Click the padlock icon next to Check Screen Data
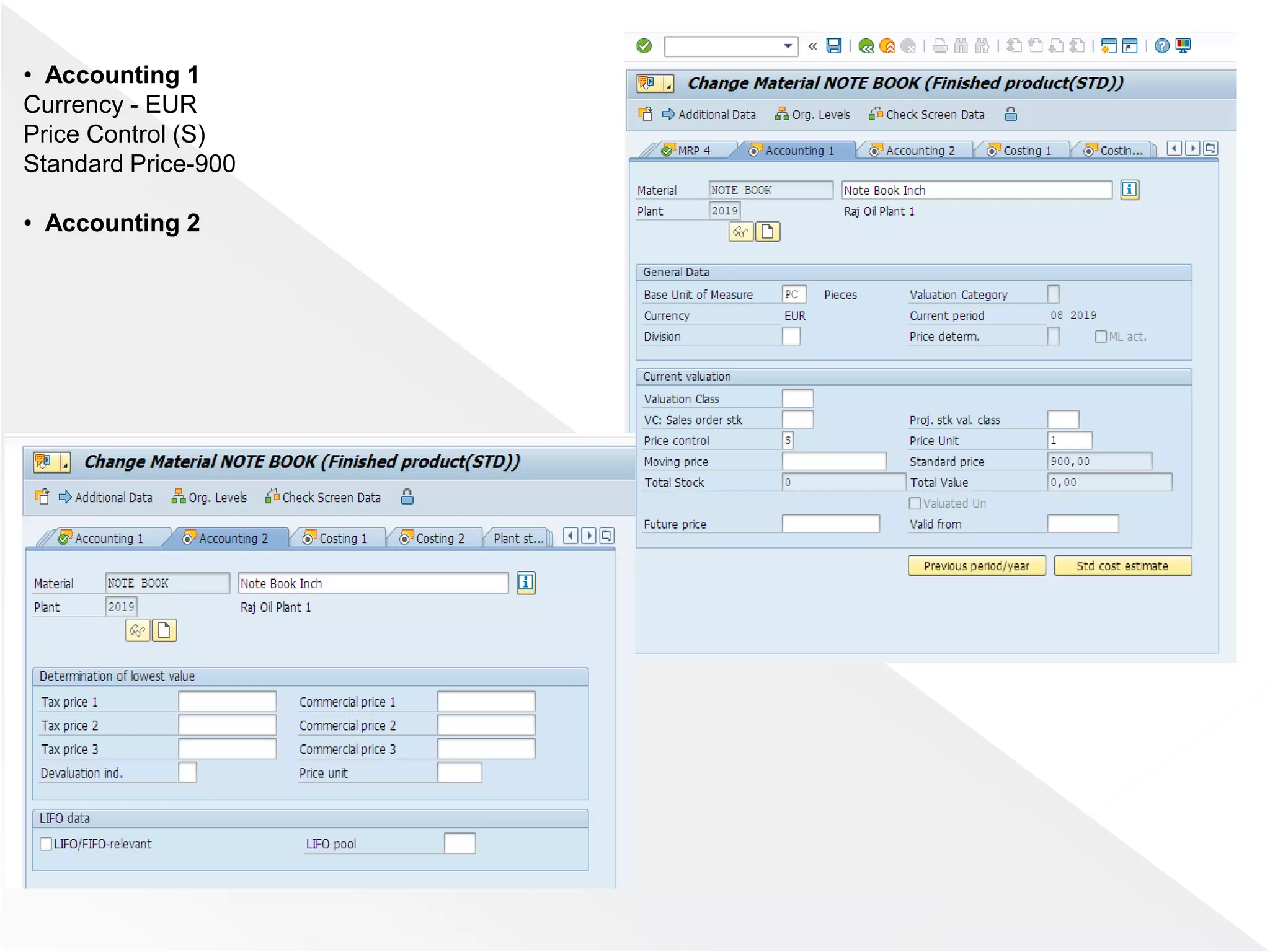This screenshot has width=1270, height=952. (x=1011, y=114)
